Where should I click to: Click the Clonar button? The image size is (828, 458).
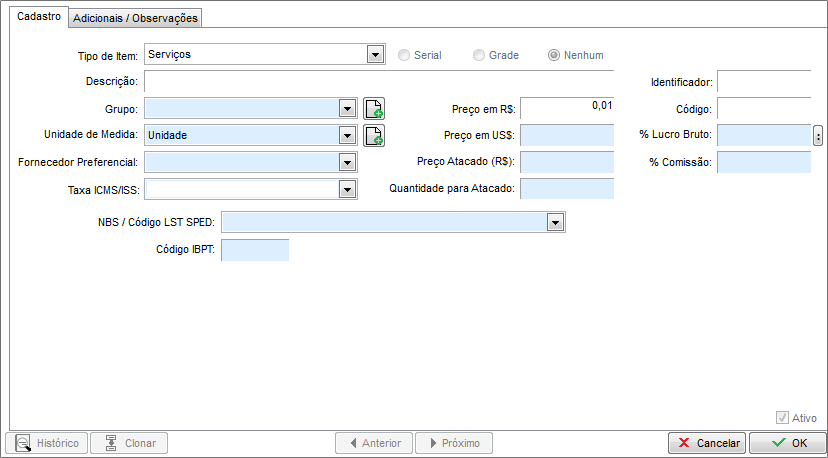click(129, 443)
